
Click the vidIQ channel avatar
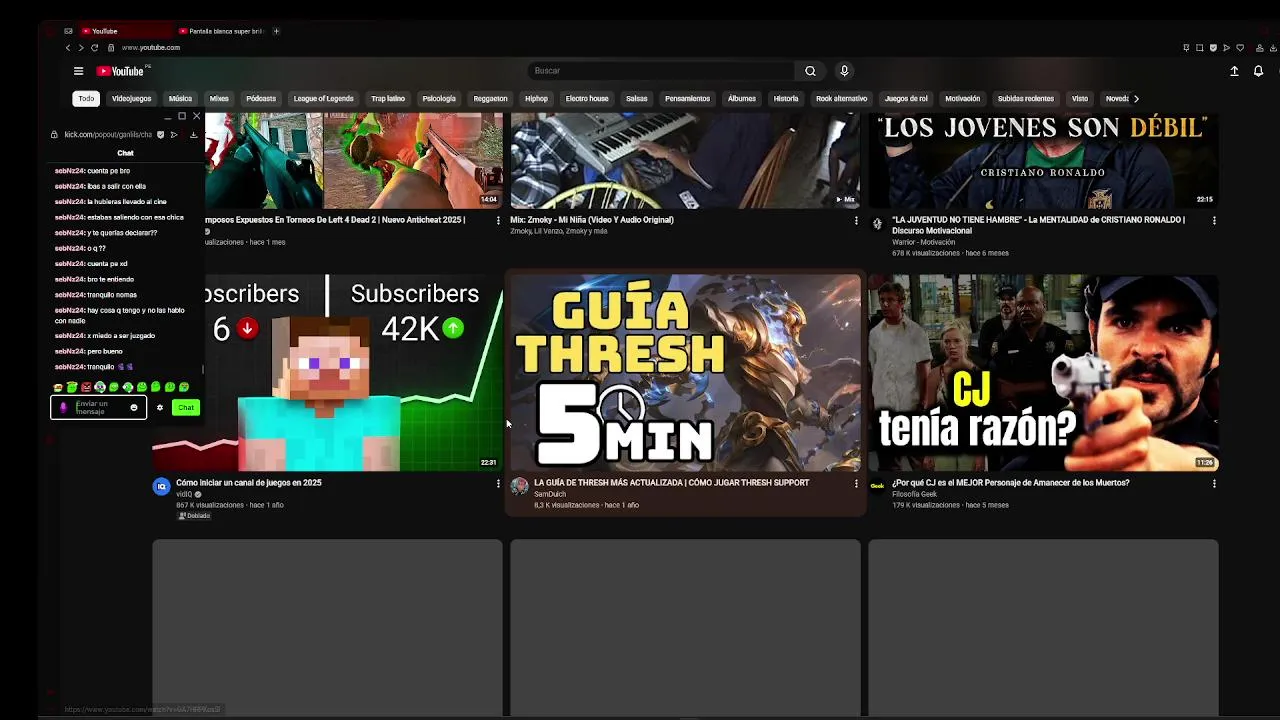[x=161, y=486]
